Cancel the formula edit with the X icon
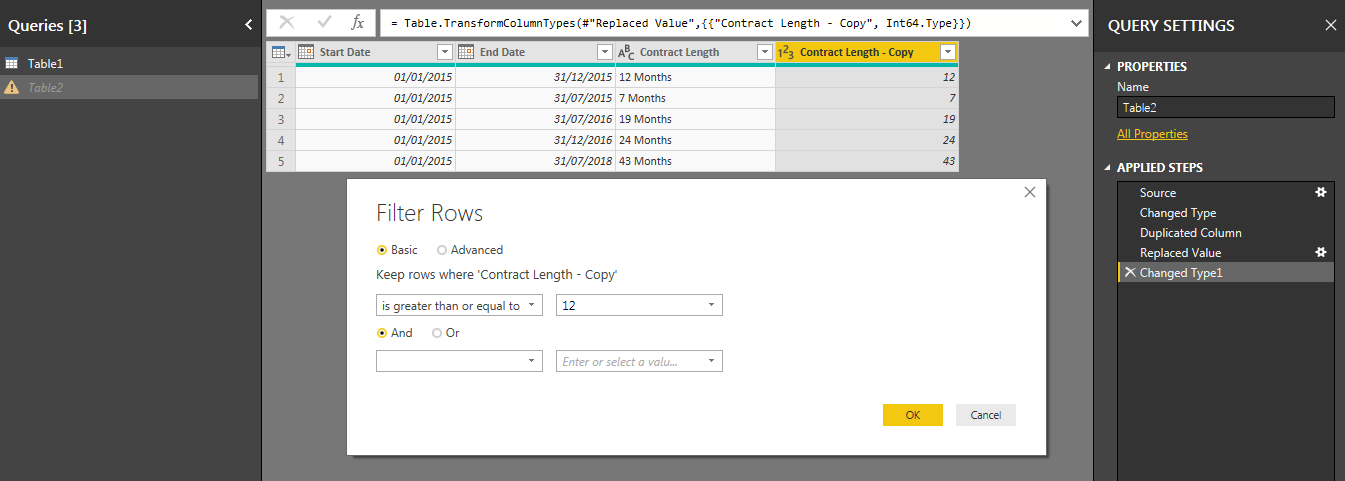 (287, 22)
